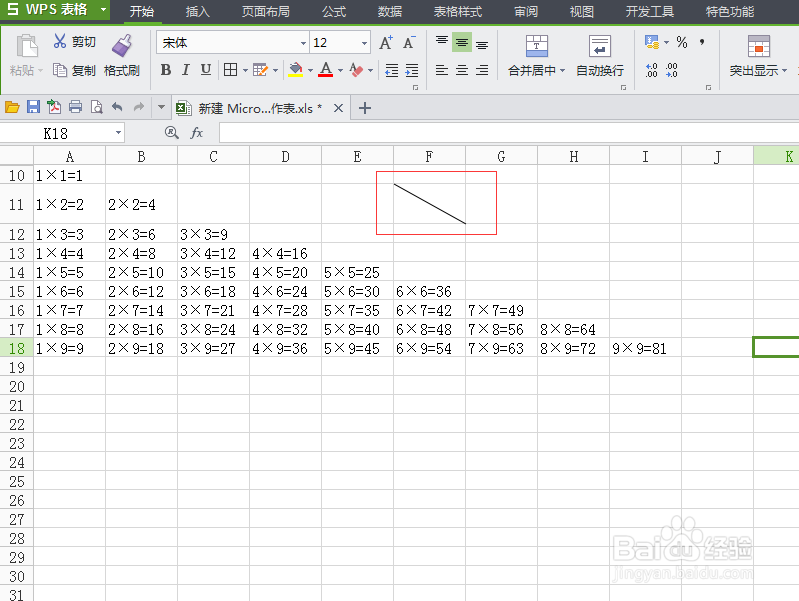Screen dimensions: 799x601
Task: Toggle Italic formatting
Action: pyautogui.click(x=186, y=70)
